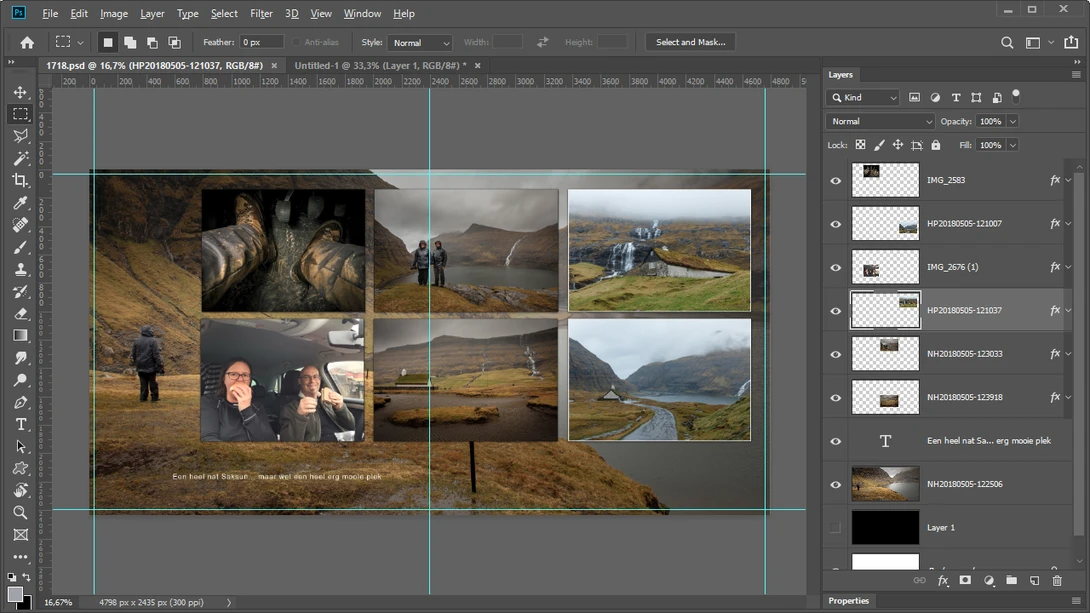The width and height of the screenshot is (1090, 613).
Task: Choose the Horizontal Type tool
Action: pos(20,424)
